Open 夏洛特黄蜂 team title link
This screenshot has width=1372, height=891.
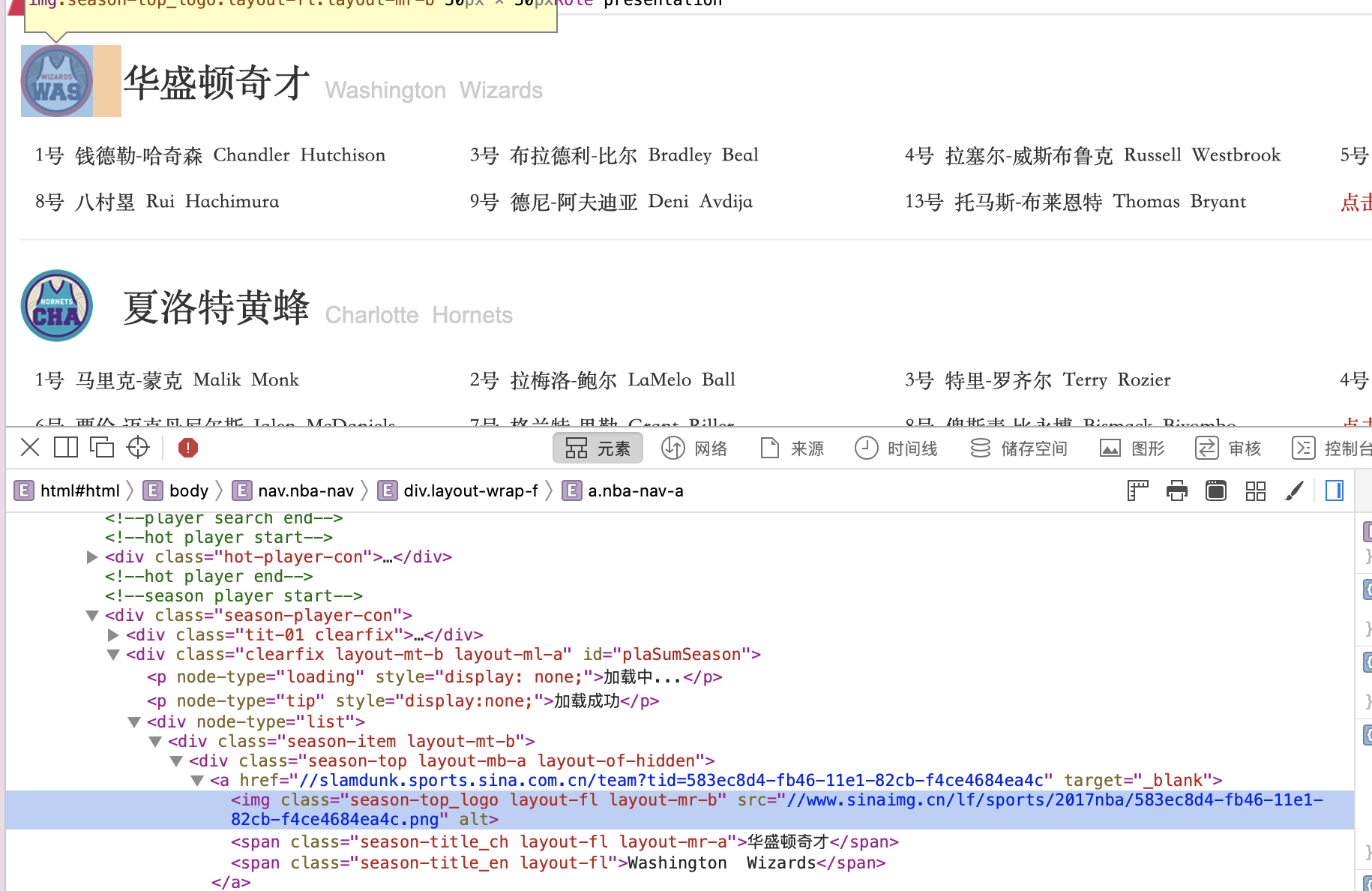point(217,307)
